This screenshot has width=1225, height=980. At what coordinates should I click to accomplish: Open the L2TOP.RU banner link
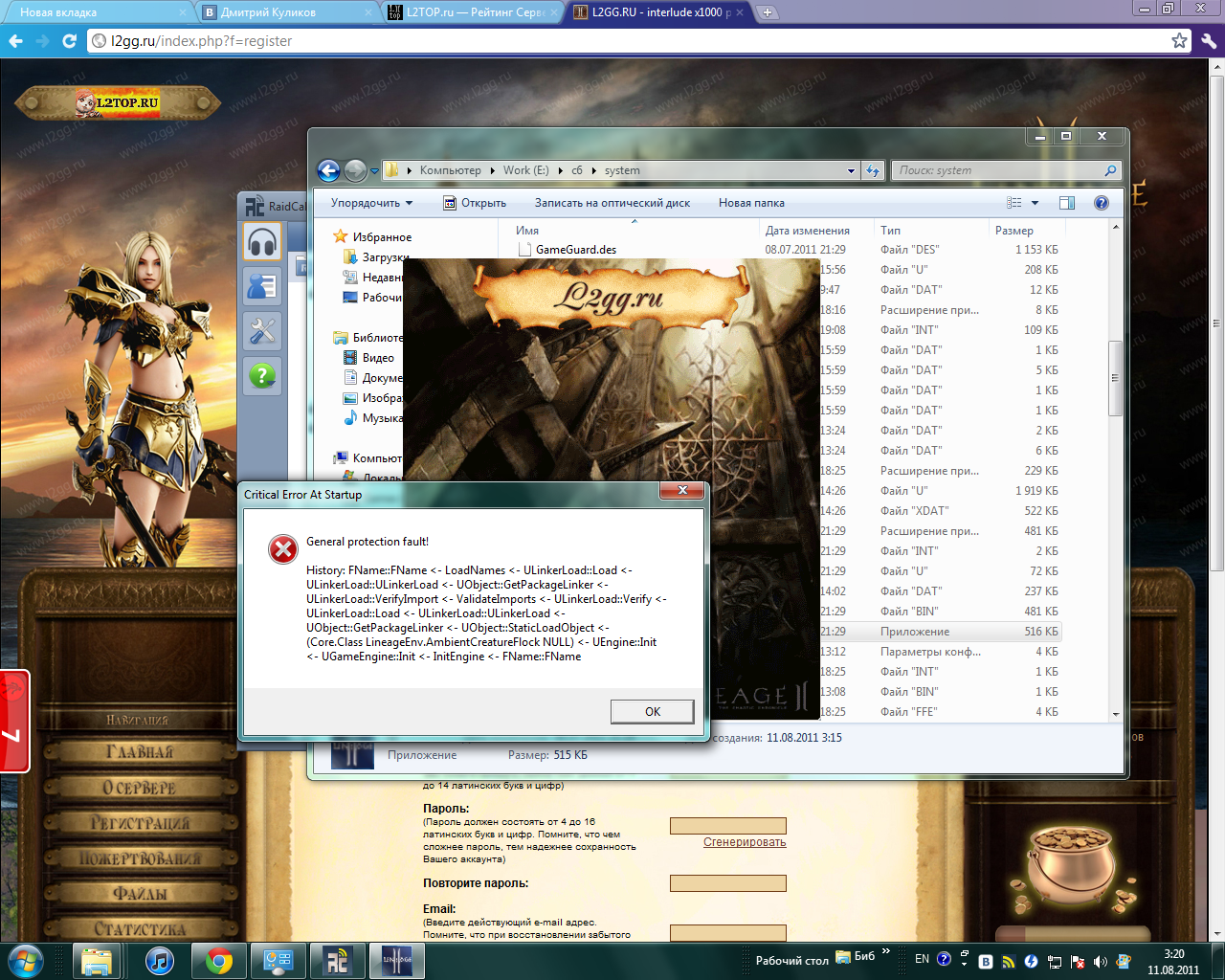[x=118, y=102]
